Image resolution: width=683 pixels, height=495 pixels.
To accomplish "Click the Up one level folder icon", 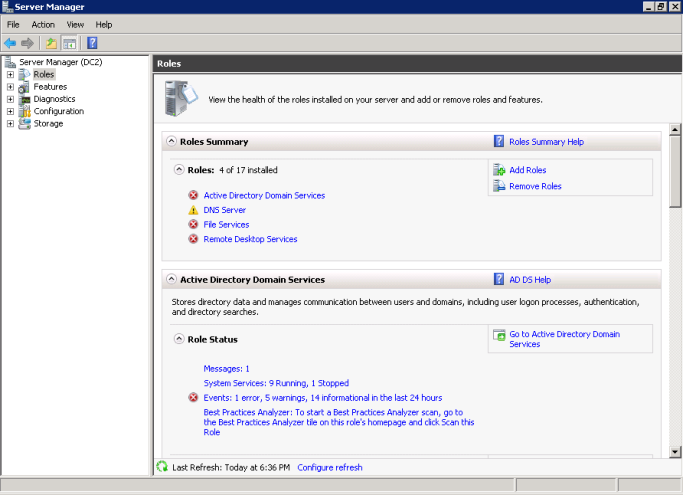I will click(51, 43).
